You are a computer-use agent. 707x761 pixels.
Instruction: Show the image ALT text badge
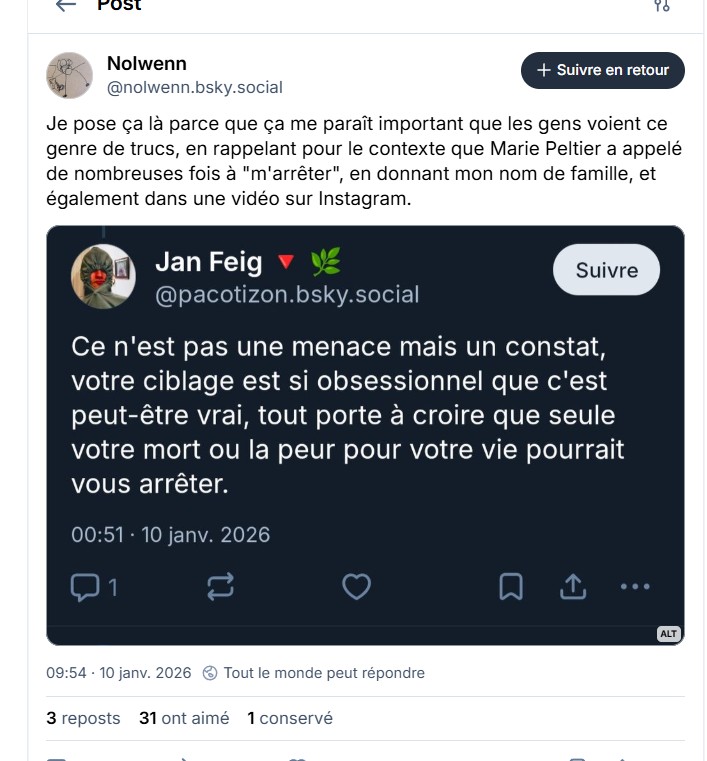pos(669,634)
